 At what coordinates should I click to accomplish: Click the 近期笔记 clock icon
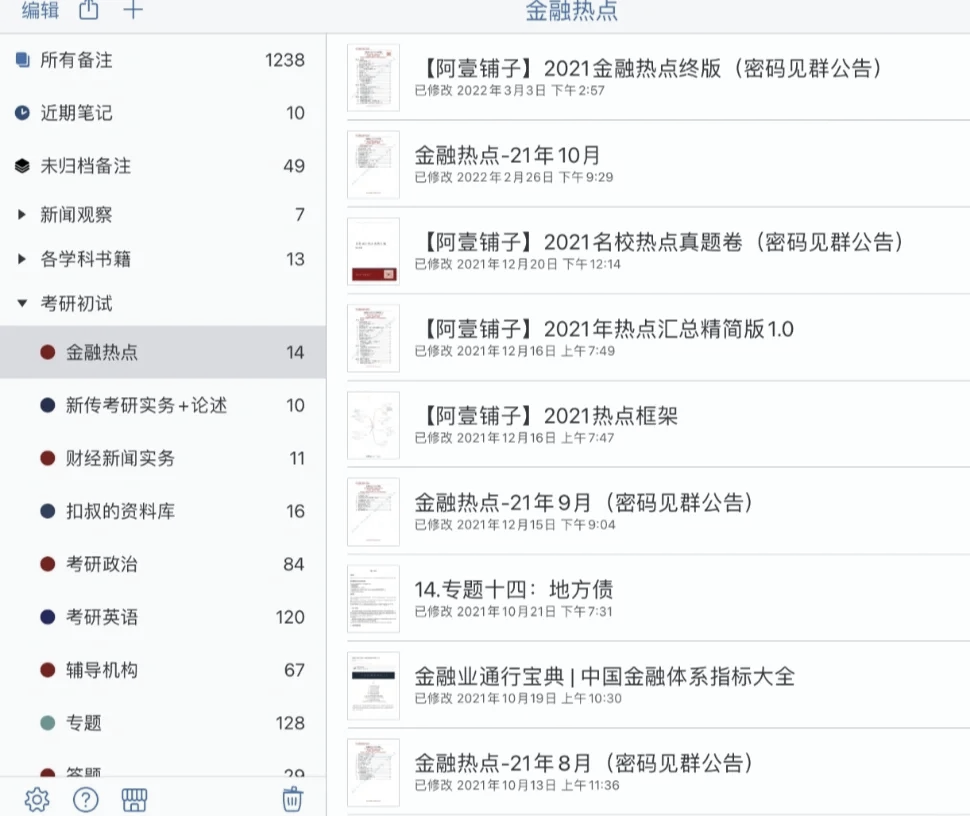22,113
